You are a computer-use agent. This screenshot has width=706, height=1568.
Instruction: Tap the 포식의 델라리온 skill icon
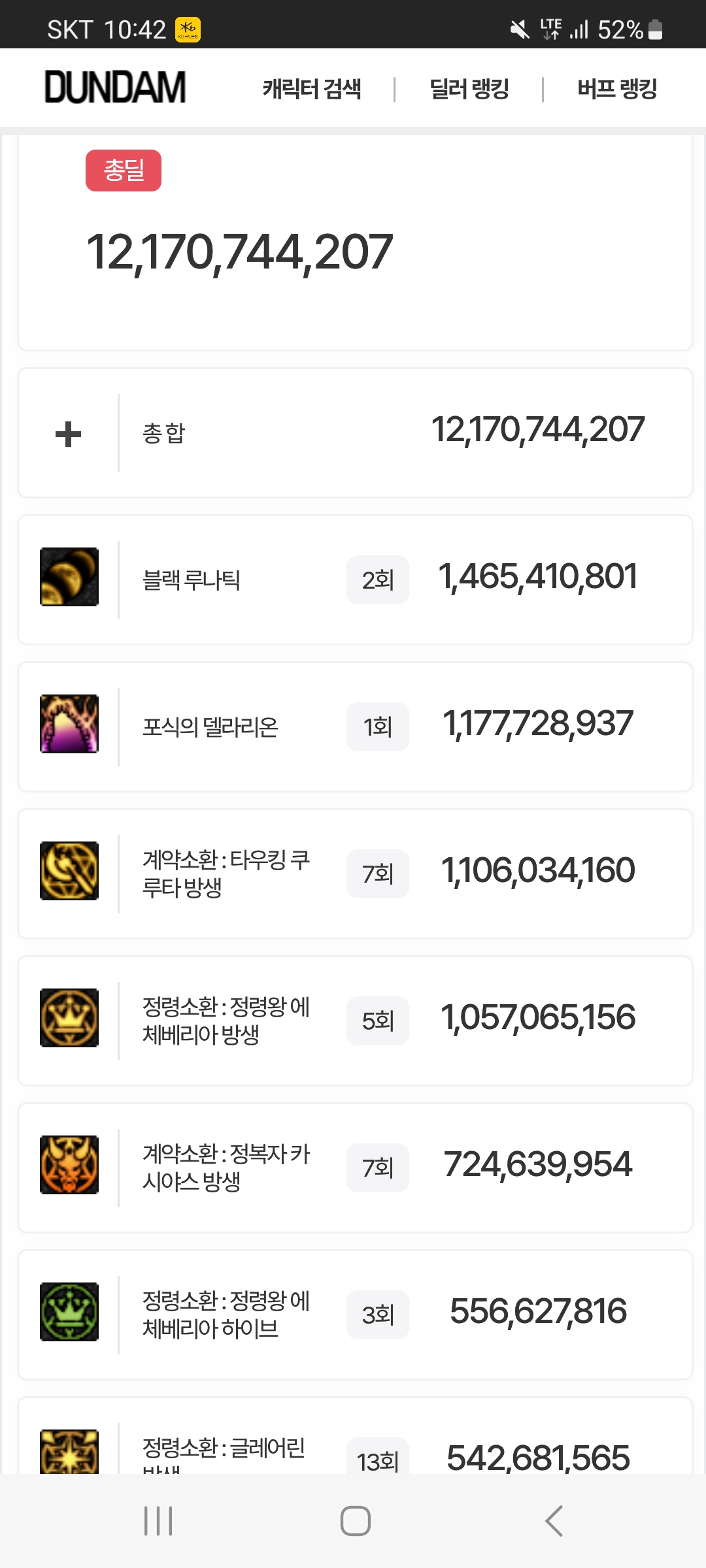click(x=69, y=724)
